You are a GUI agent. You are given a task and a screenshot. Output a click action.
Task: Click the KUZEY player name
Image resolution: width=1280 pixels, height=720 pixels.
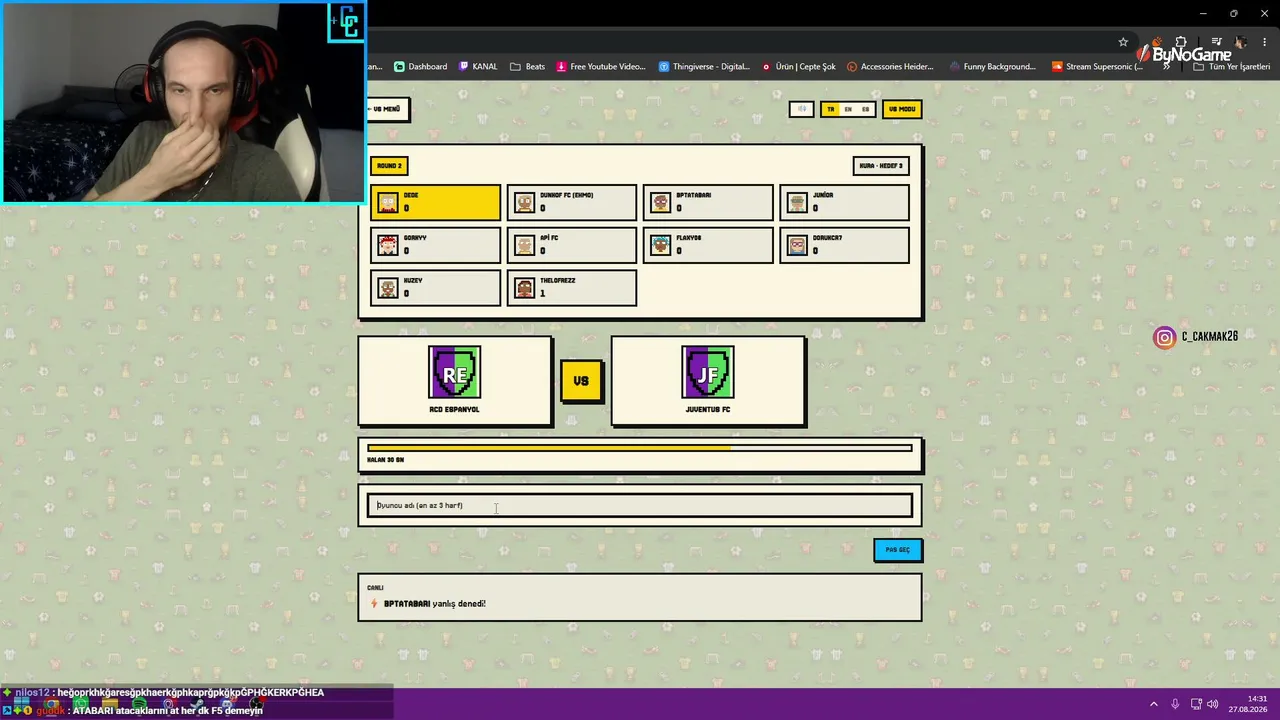(x=413, y=281)
